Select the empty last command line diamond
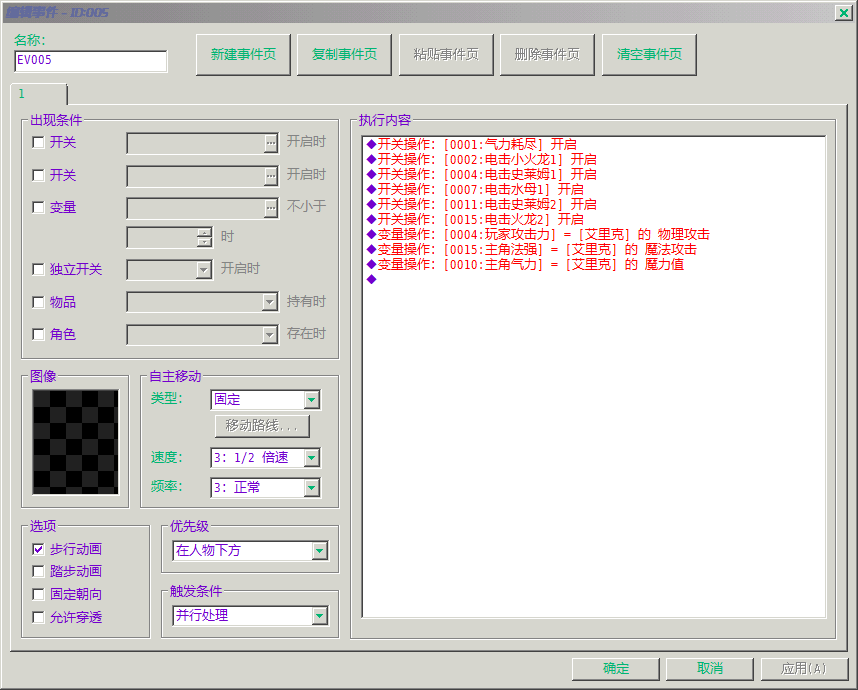The image size is (858, 690). (372, 280)
